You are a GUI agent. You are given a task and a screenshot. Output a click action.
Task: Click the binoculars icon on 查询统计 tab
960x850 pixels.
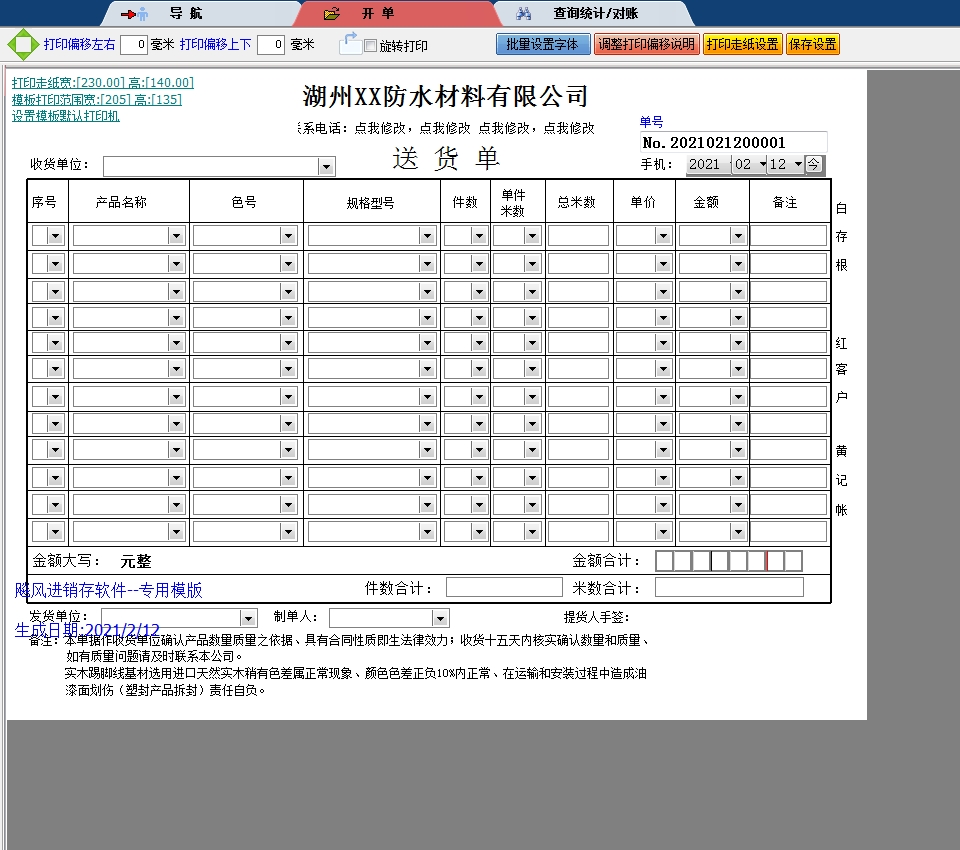pyautogui.click(x=524, y=14)
